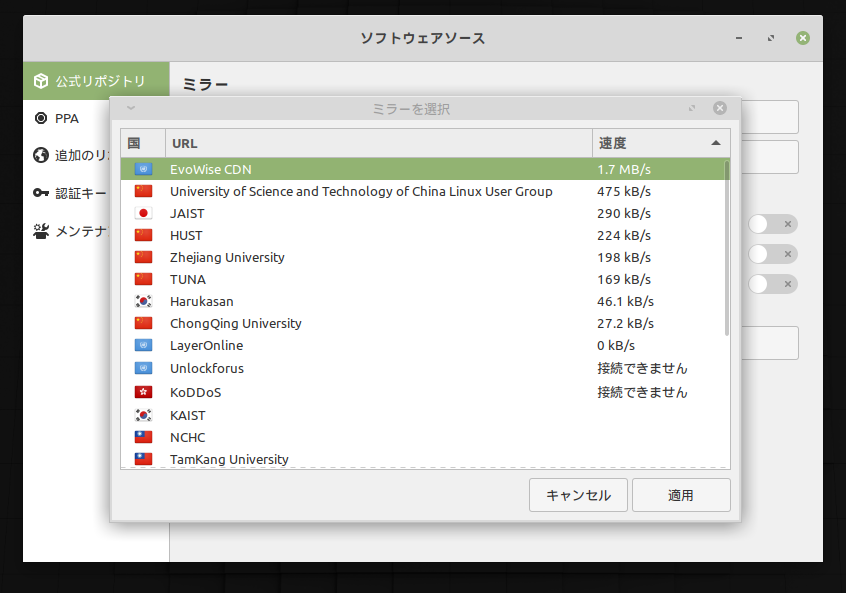Click the 適用 button to apply mirror
The width and height of the screenshot is (846, 593).
(681, 495)
